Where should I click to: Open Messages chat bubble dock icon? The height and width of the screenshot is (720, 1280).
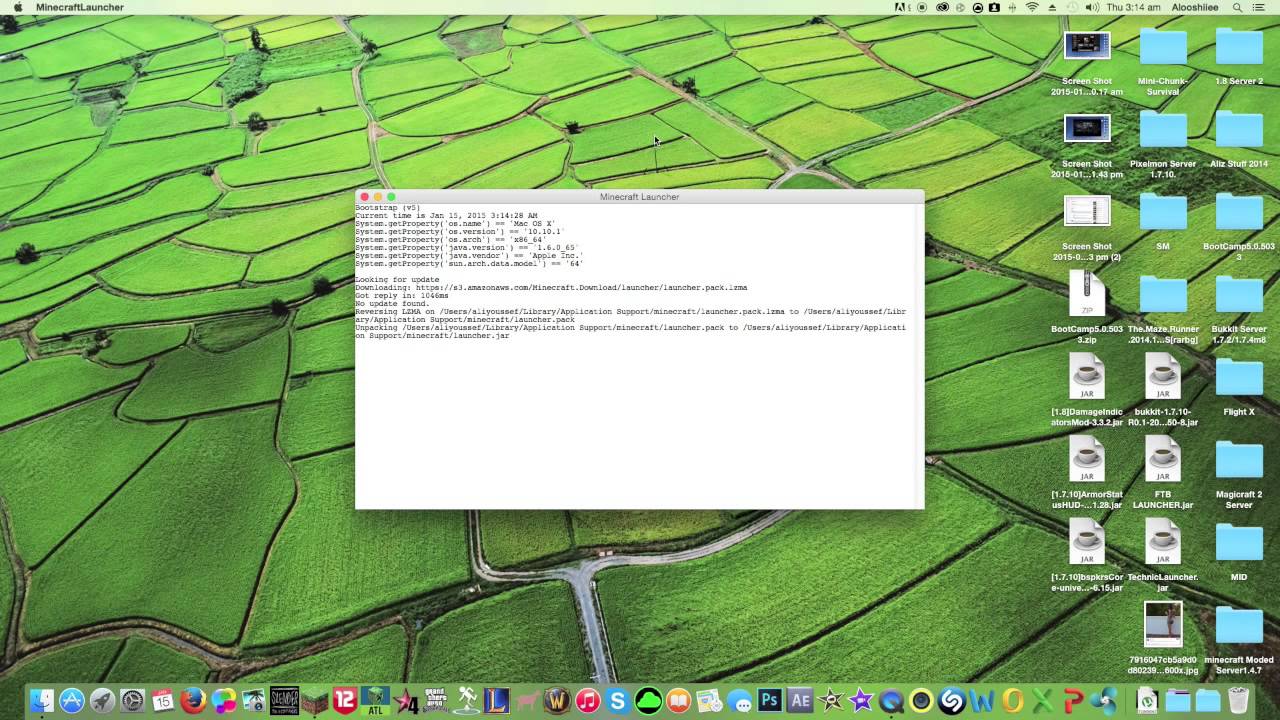click(739, 701)
